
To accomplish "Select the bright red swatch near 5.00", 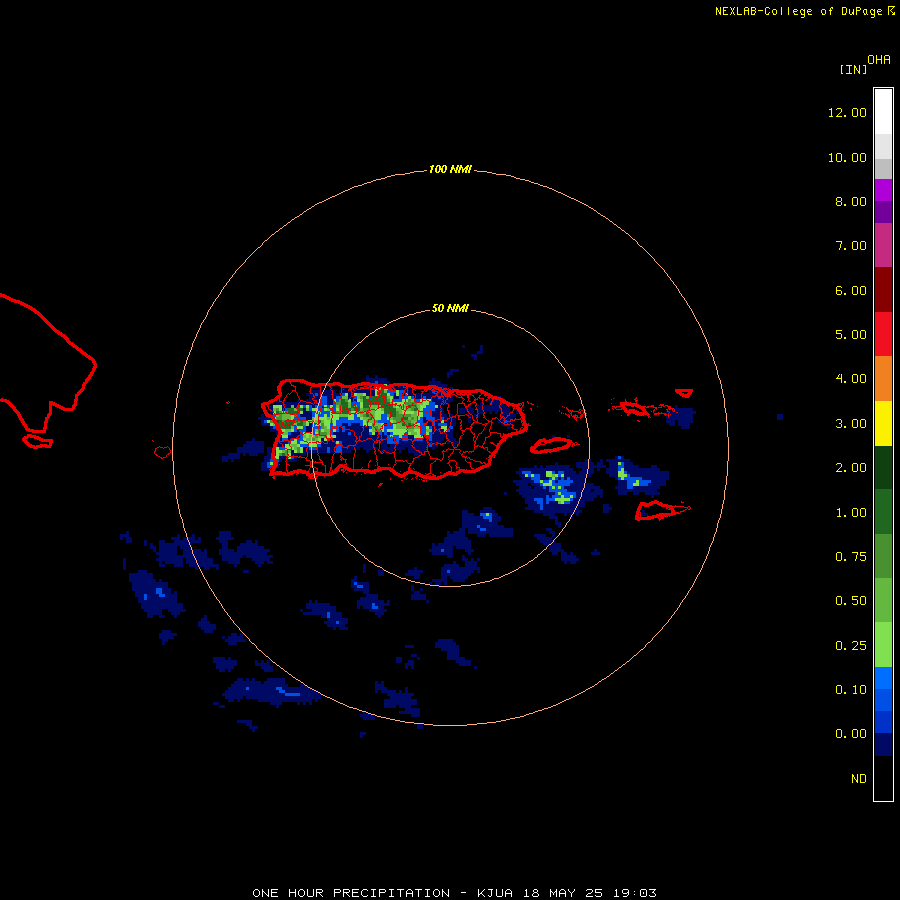I will coord(883,334).
